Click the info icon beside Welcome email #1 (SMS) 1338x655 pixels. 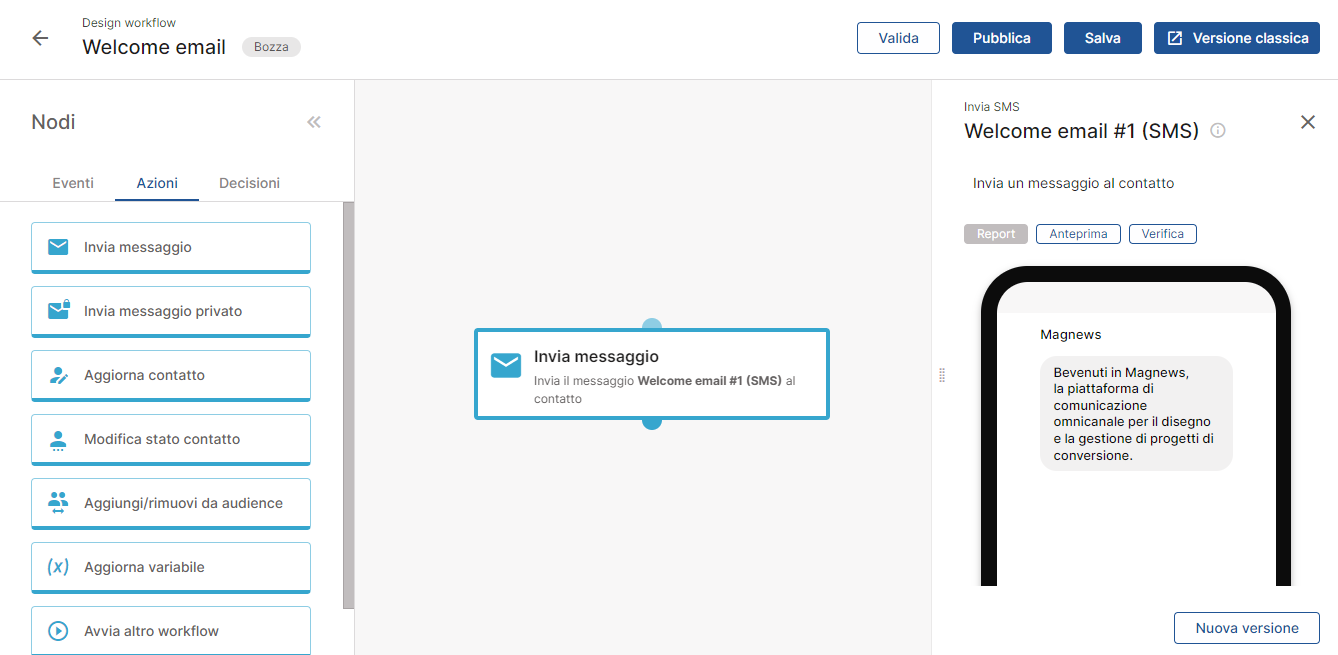coord(1218,131)
